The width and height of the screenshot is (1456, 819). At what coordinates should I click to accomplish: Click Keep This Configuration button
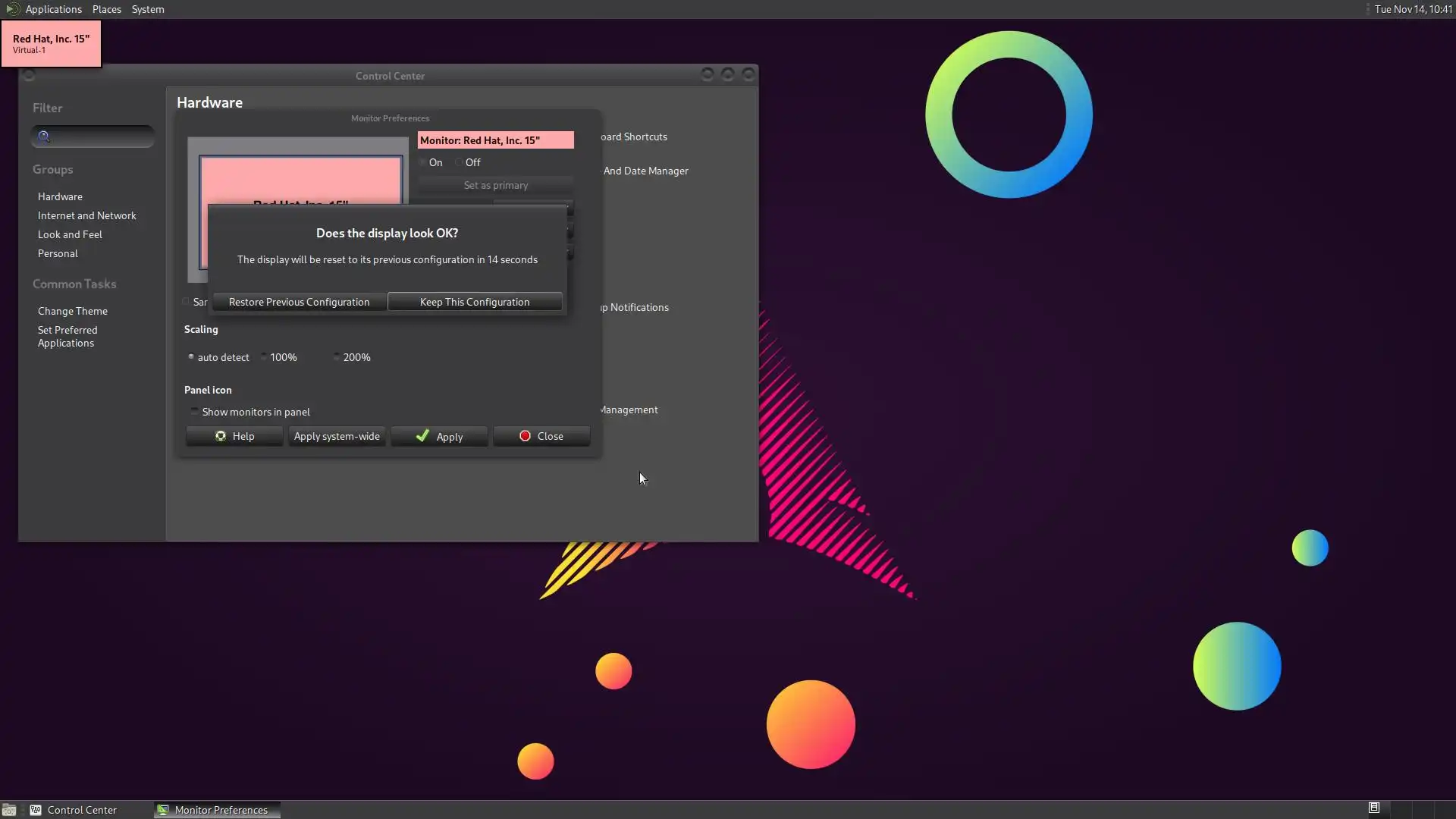pyautogui.click(x=475, y=302)
